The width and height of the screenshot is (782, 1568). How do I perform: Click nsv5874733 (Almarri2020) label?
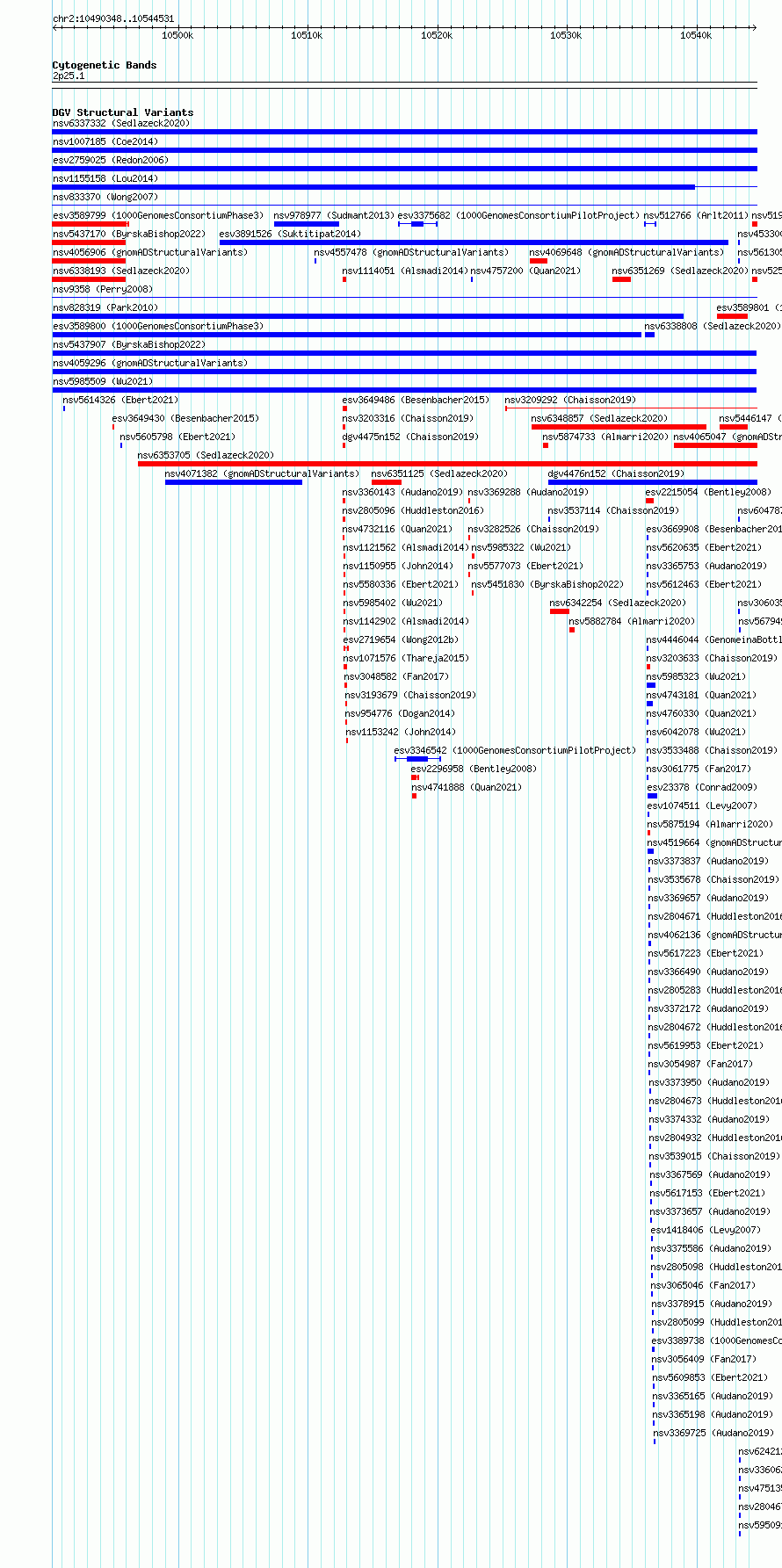[605, 437]
